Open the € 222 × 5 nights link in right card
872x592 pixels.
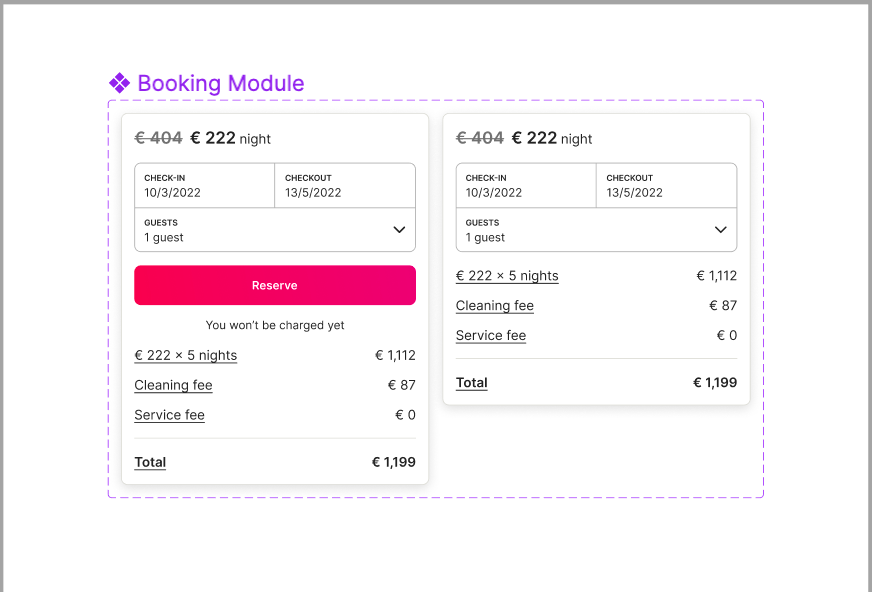click(x=507, y=276)
